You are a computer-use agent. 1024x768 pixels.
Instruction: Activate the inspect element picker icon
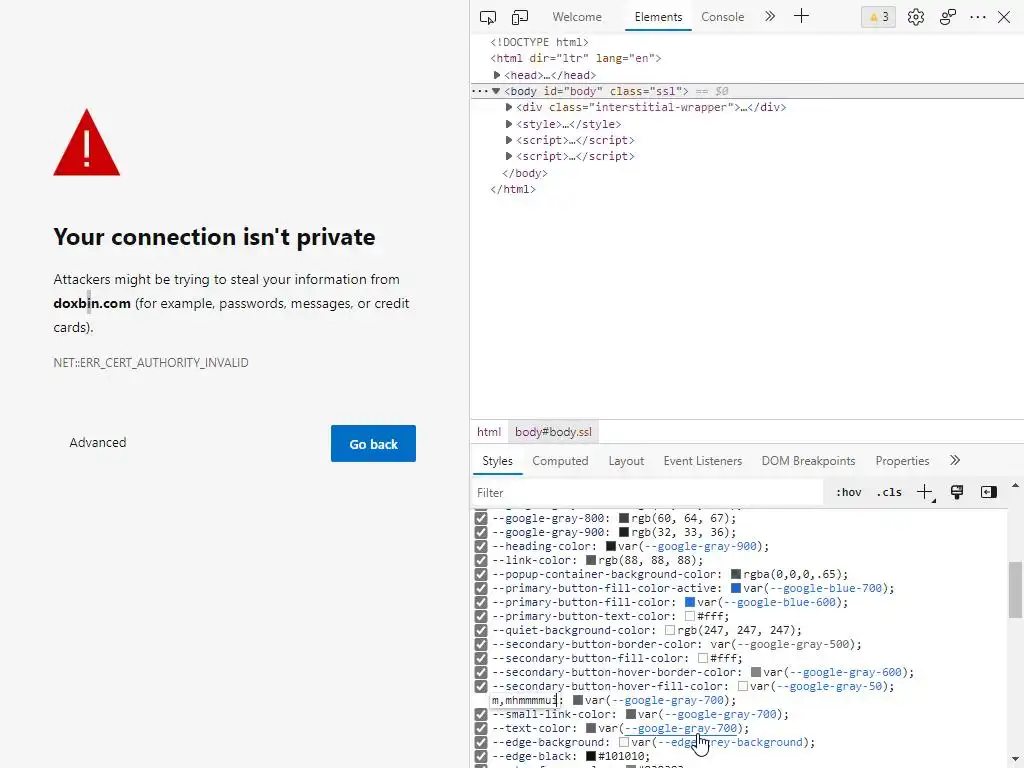click(x=488, y=18)
